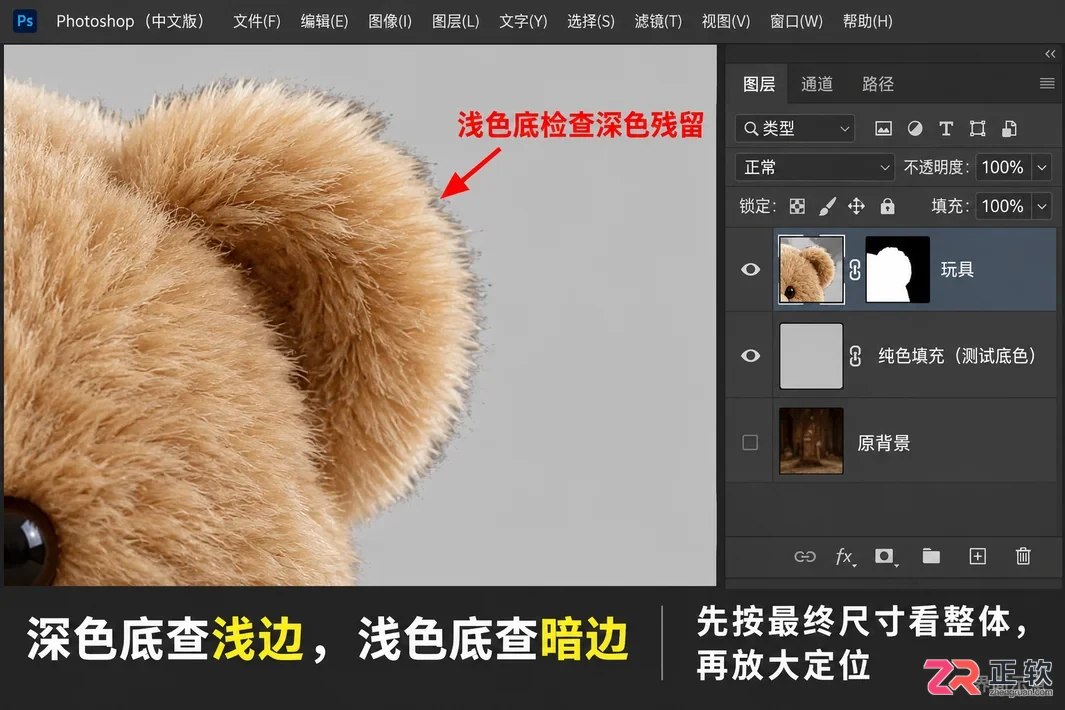Select the 玩具 layer image thumbnail
This screenshot has height=710, width=1065.
tap(811, 270)
